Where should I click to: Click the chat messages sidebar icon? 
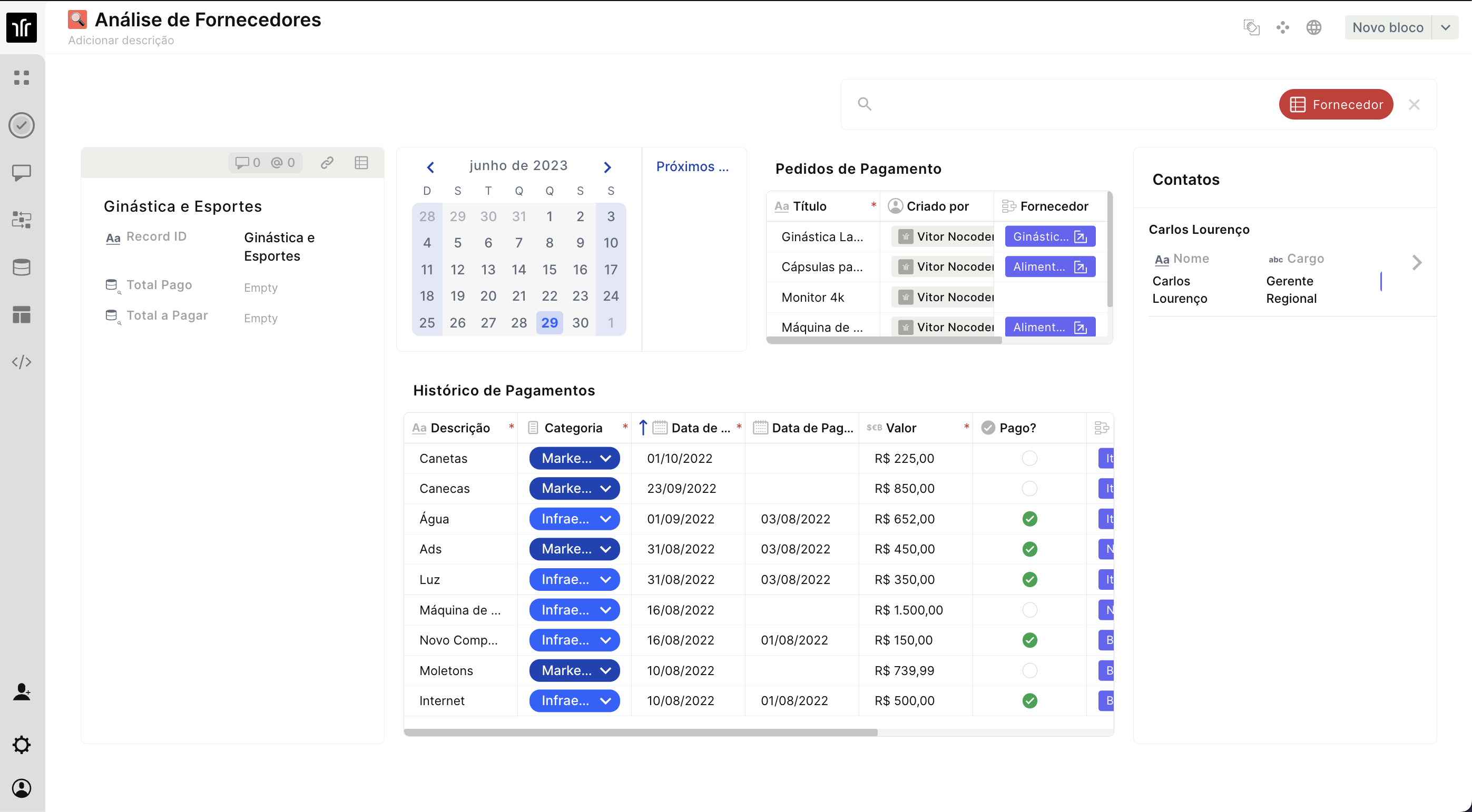[22, 172]
